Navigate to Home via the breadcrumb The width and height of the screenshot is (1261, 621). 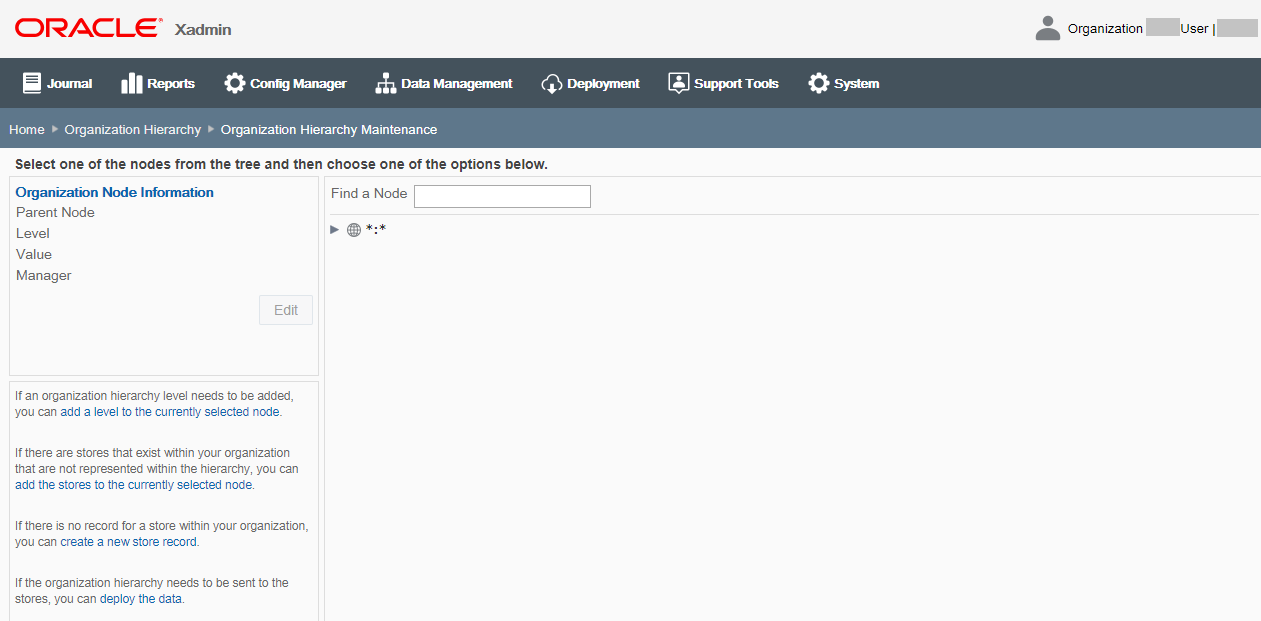coord(26,129)
